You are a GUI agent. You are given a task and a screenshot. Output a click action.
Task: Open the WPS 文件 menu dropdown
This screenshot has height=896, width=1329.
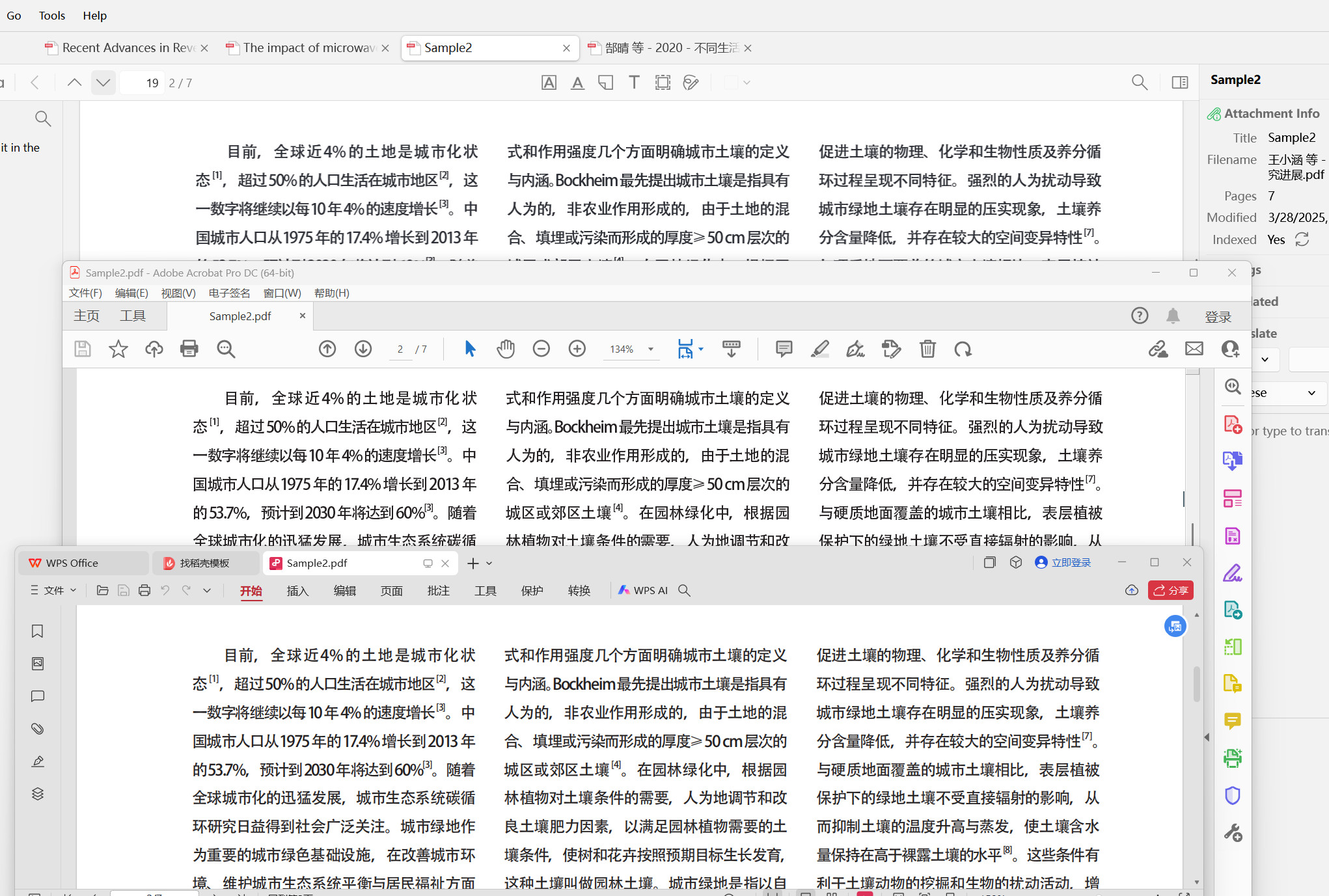(54, 590)
